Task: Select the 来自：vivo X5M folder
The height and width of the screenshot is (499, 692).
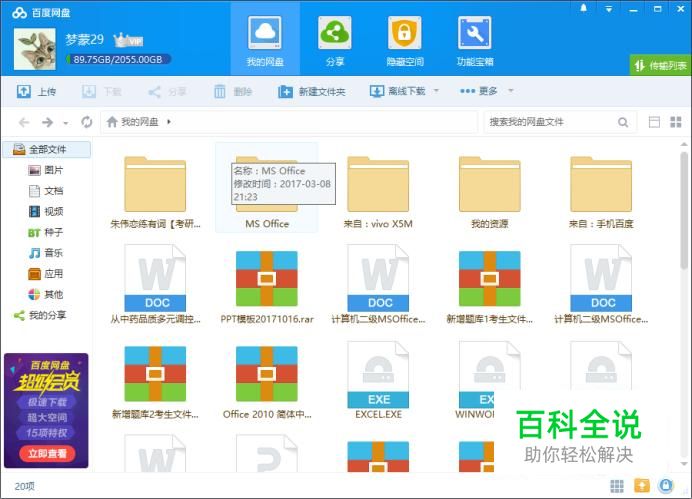Action: click(x=378, y=192)
